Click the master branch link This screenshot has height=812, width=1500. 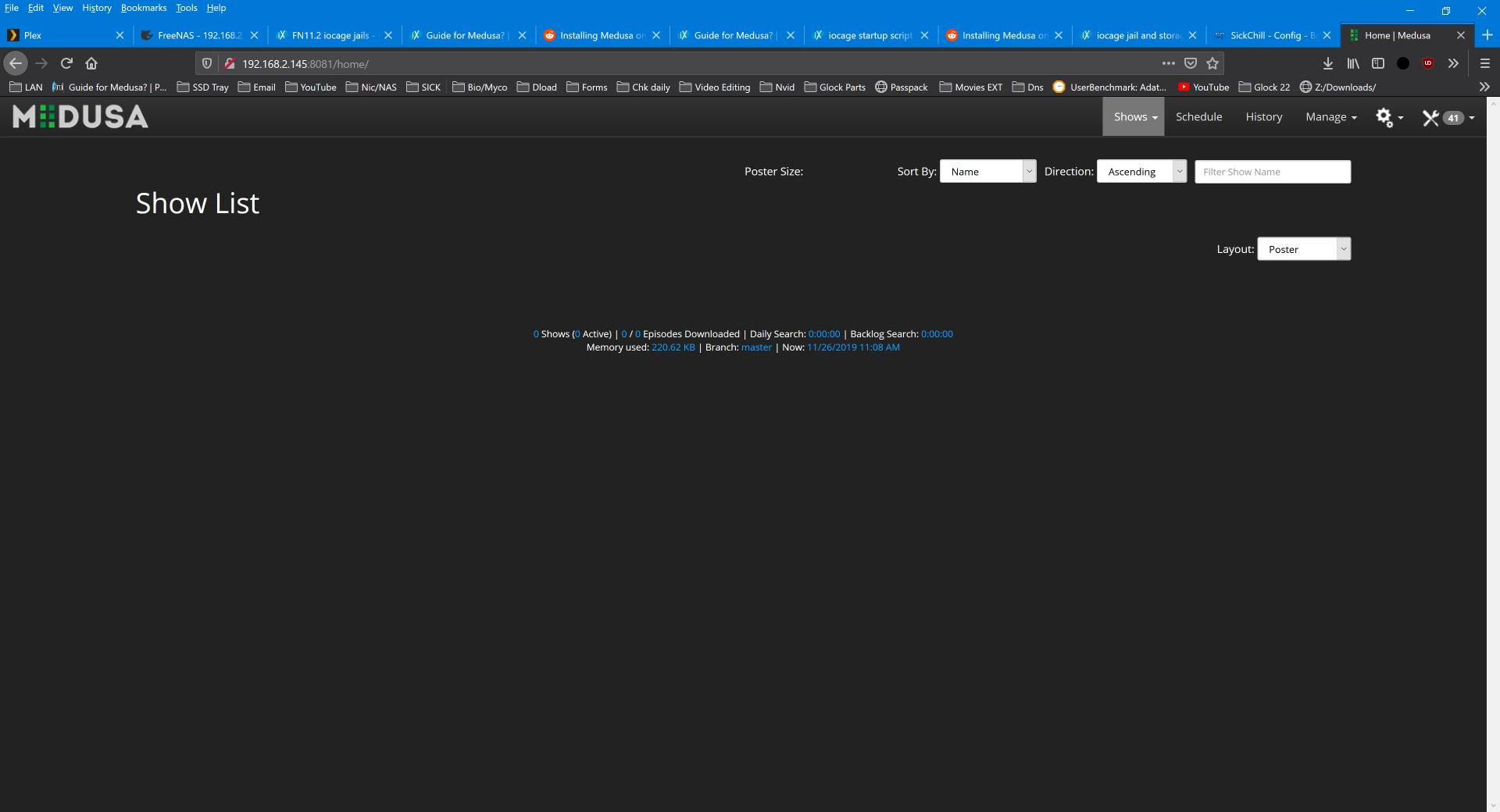coord(756,347)
